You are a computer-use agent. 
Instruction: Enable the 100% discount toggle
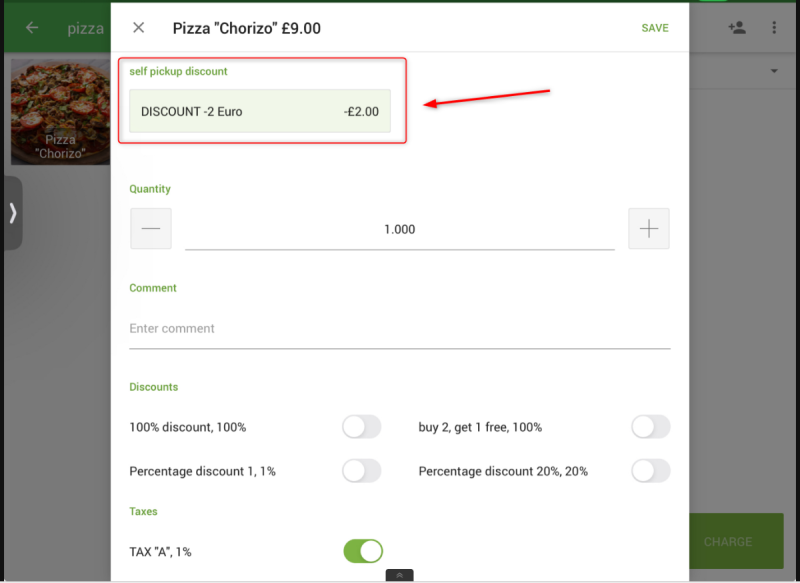pos(361,427)
